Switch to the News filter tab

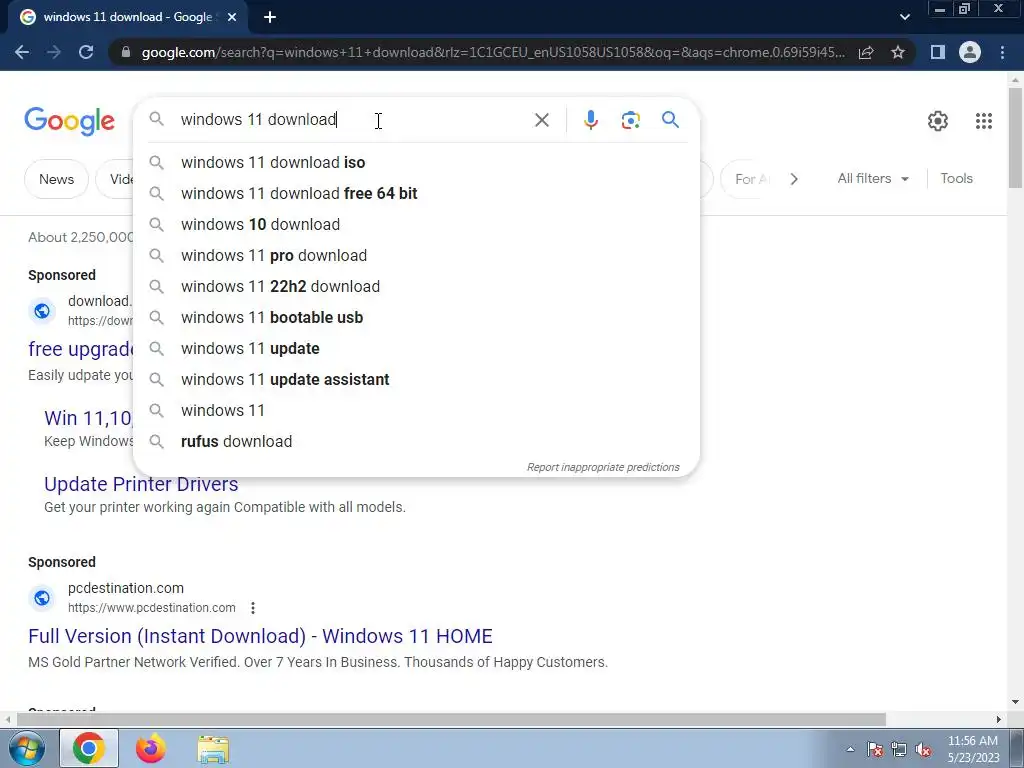(x=56, y=179)
